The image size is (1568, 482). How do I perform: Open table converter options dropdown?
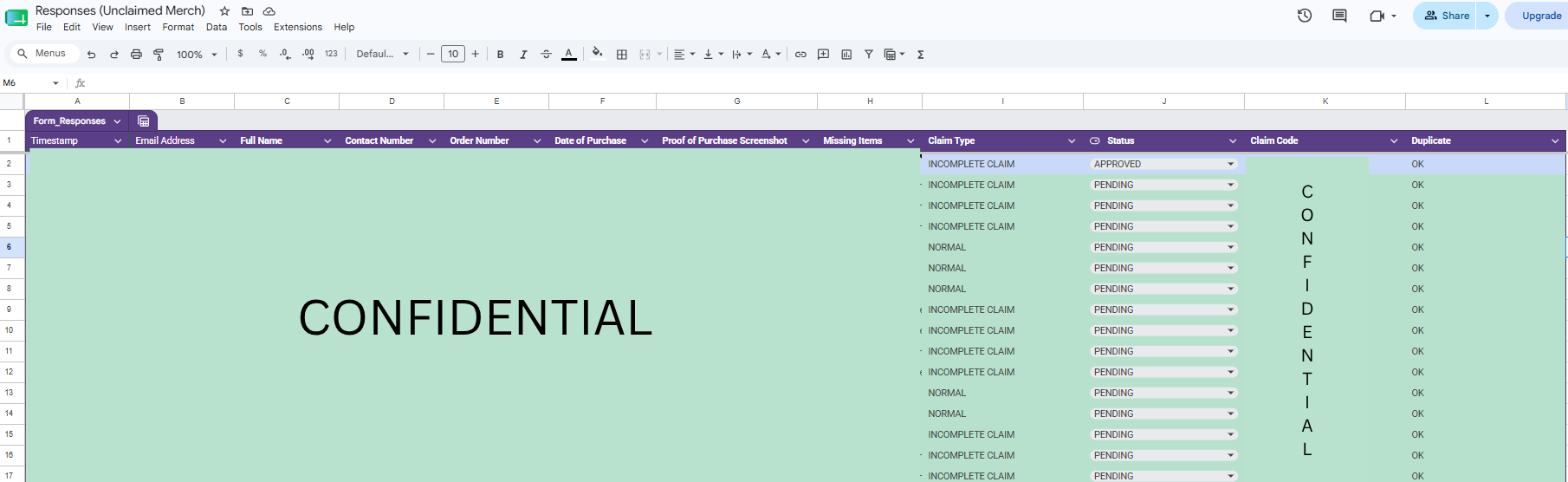point(896,54)
